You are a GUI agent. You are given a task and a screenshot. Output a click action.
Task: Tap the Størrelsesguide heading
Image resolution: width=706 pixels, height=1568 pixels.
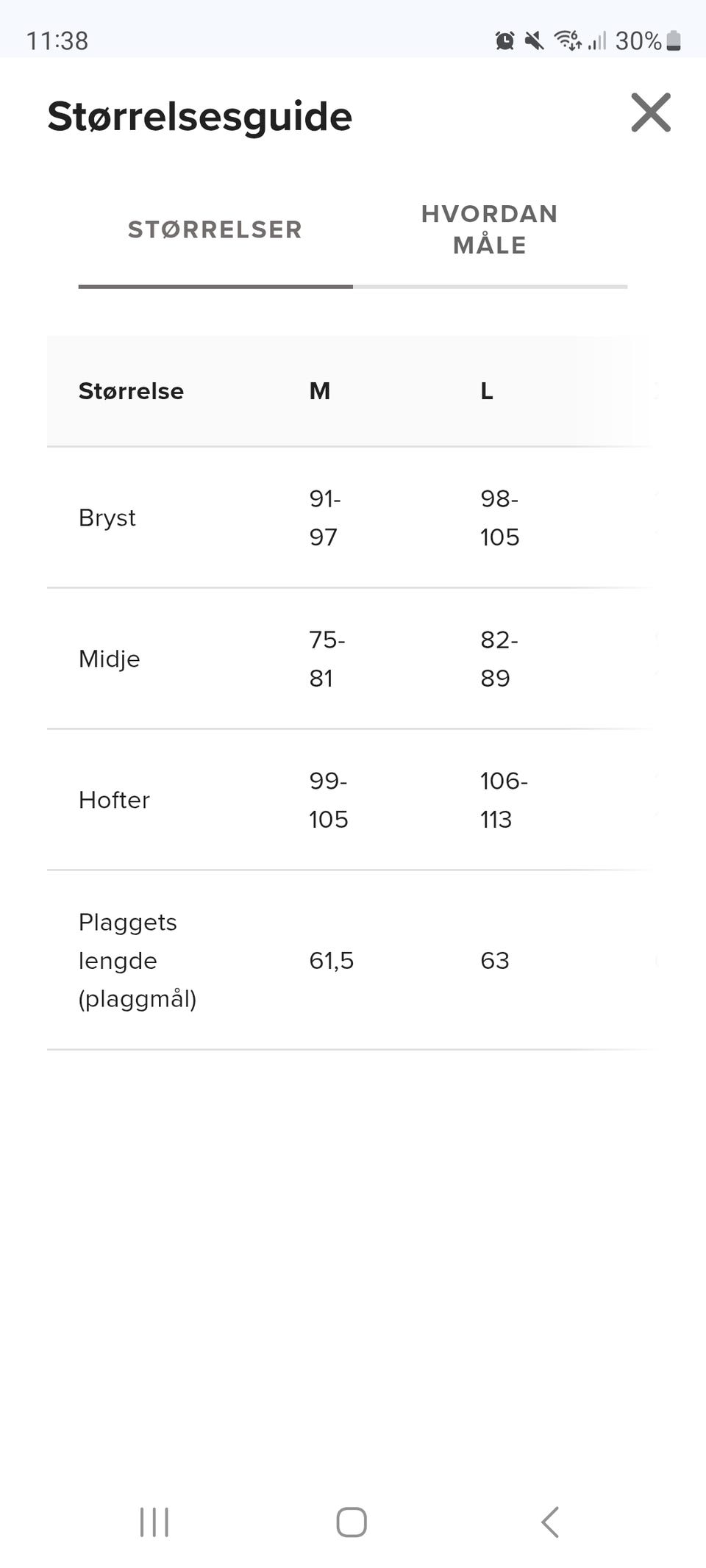200,116
